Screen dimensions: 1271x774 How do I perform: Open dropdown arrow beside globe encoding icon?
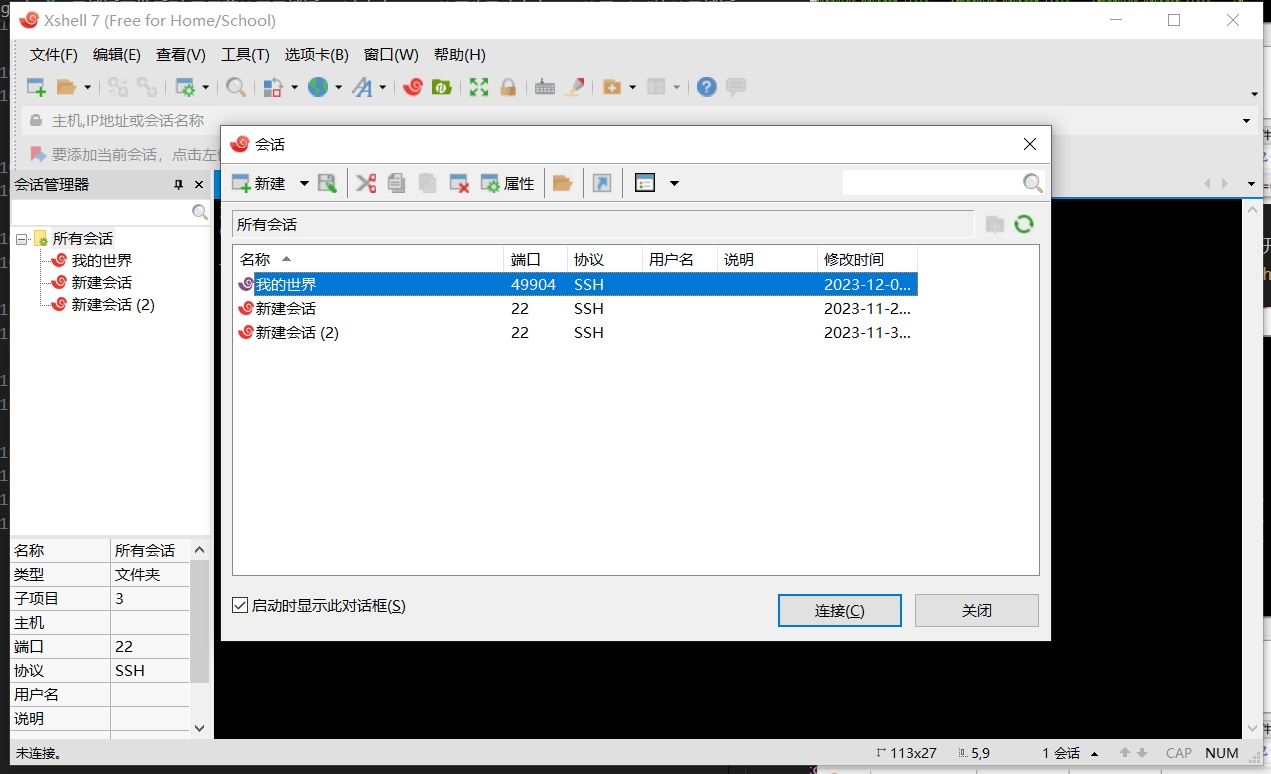pyautogui.click(x=338, y=87)
